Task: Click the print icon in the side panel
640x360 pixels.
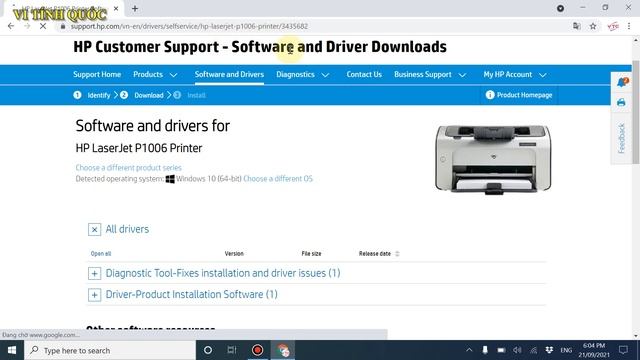Action: pyautogui.click(x=621, y=102)
